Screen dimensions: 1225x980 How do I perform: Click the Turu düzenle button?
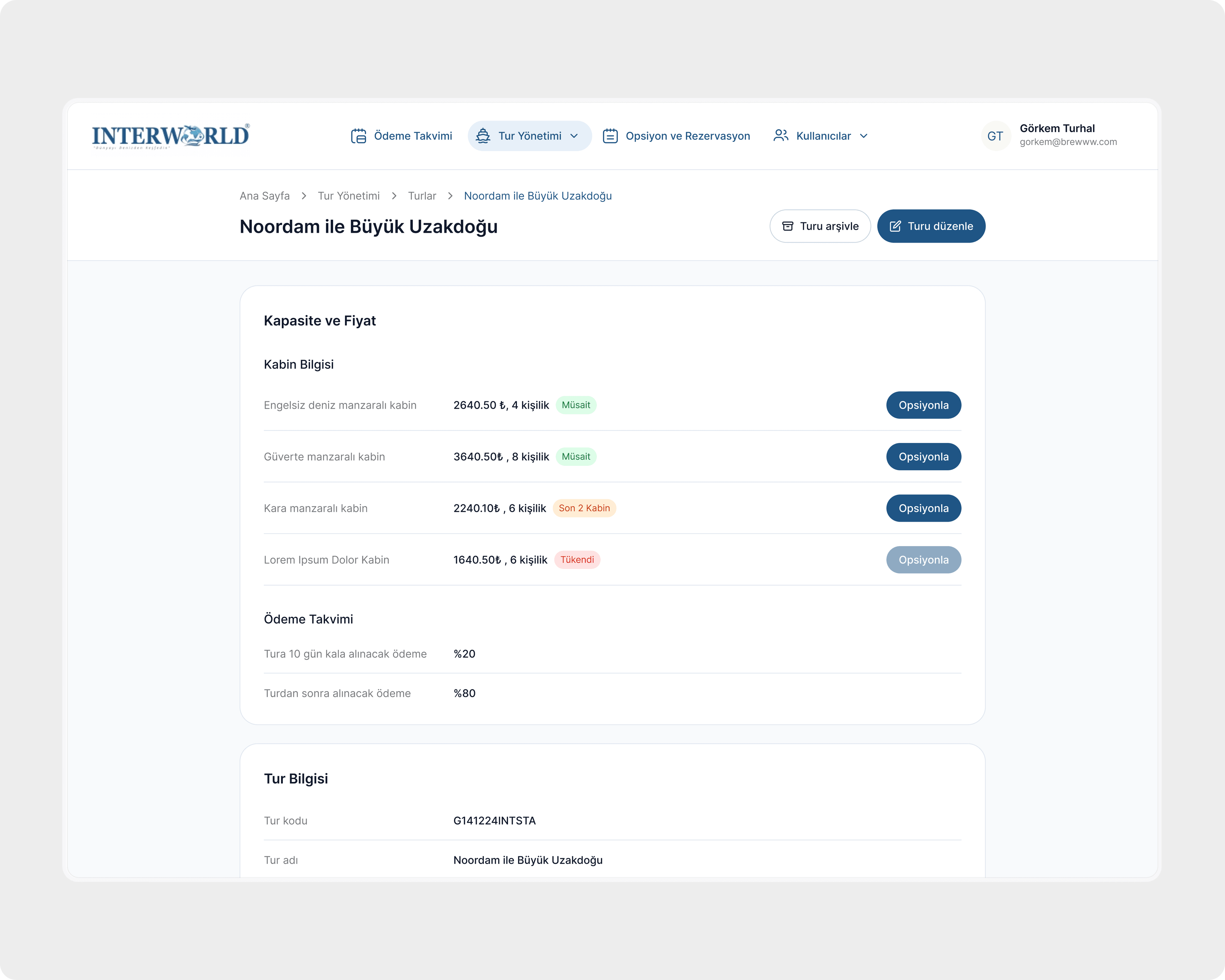tap(931, 226)
